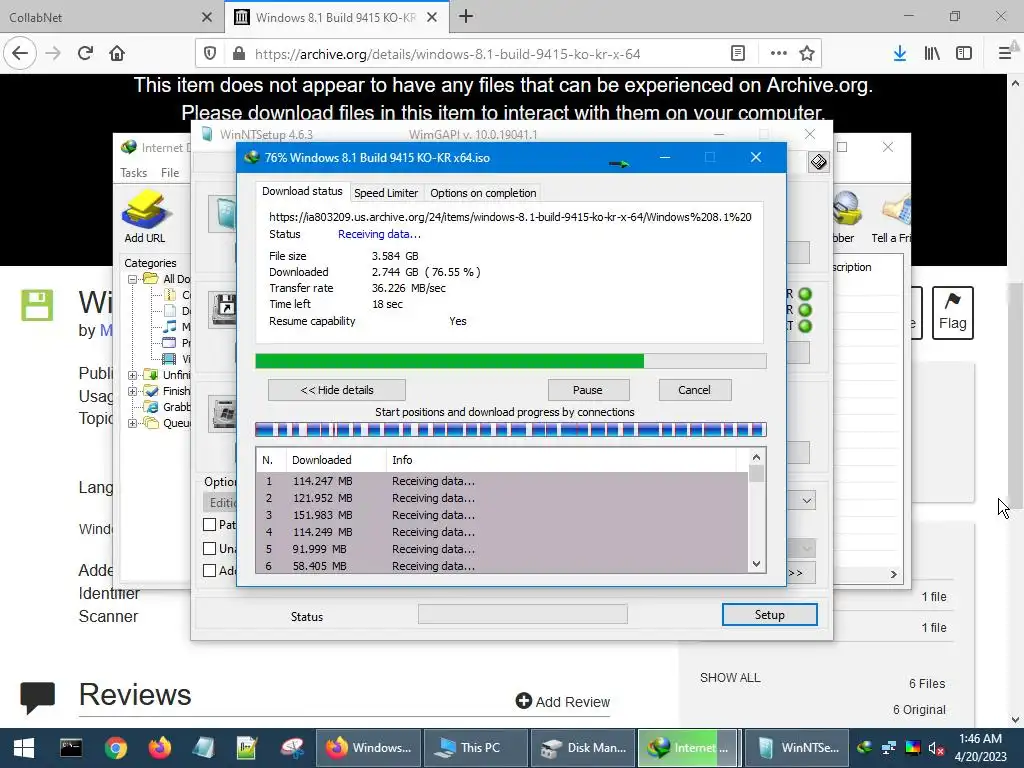1024x768 pixels.
Task: Open This PC taskbar window
Action: [x=475, y=748]
